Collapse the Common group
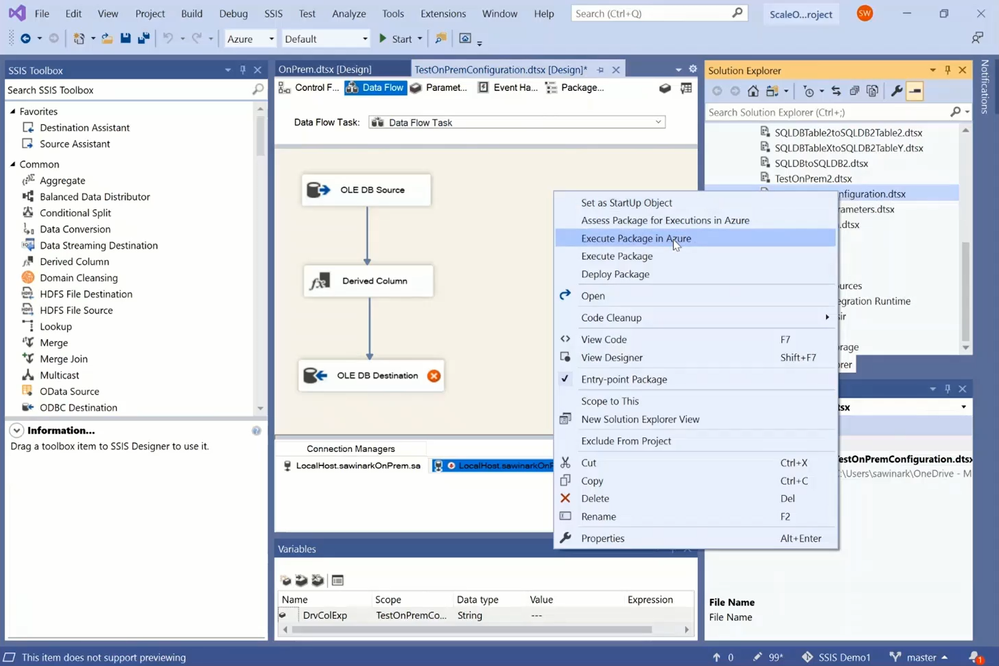 coord(13,164)
